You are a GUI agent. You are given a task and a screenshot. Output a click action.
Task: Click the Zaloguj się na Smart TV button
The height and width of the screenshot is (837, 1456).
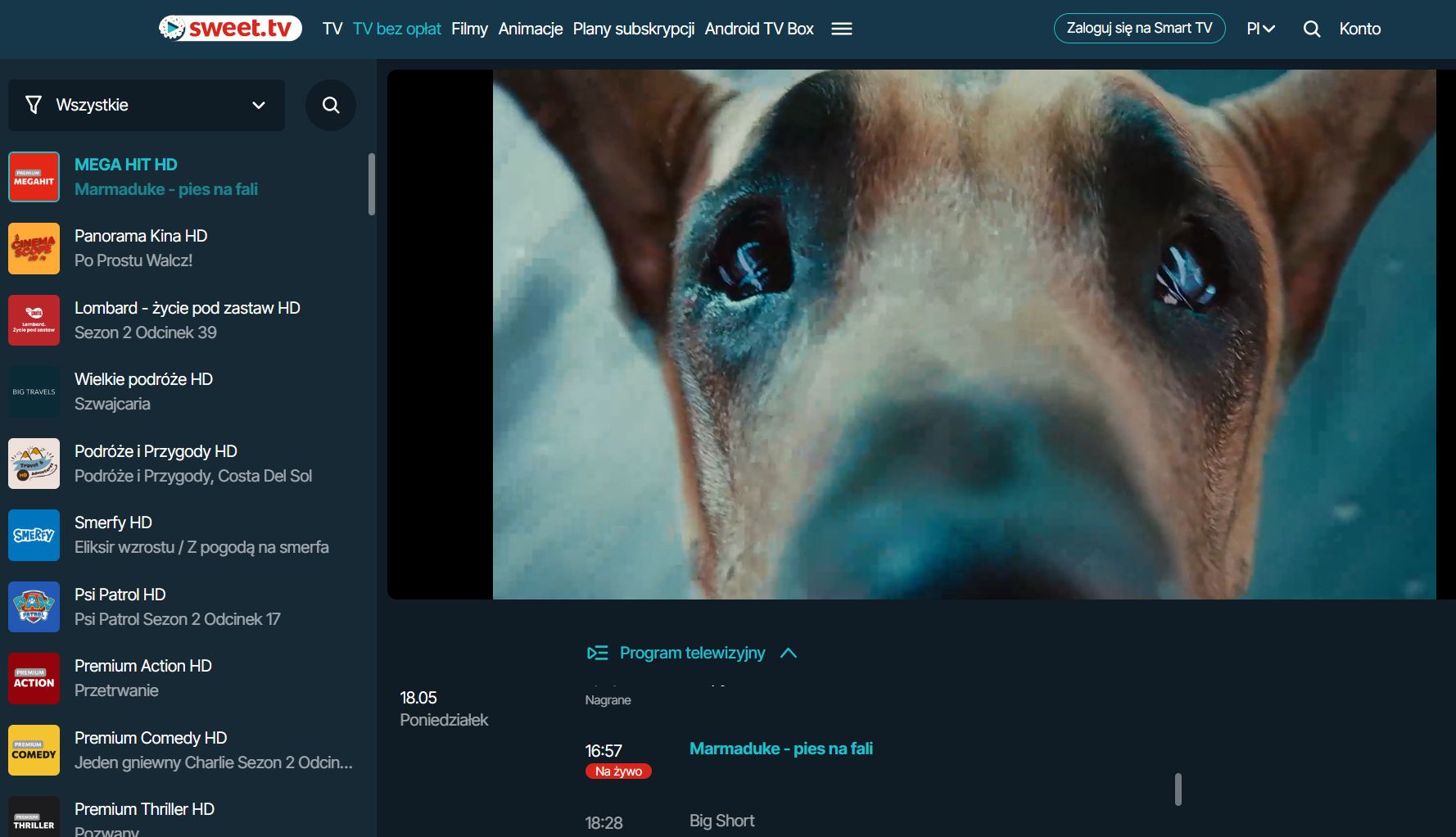(x=1139, y=28)
